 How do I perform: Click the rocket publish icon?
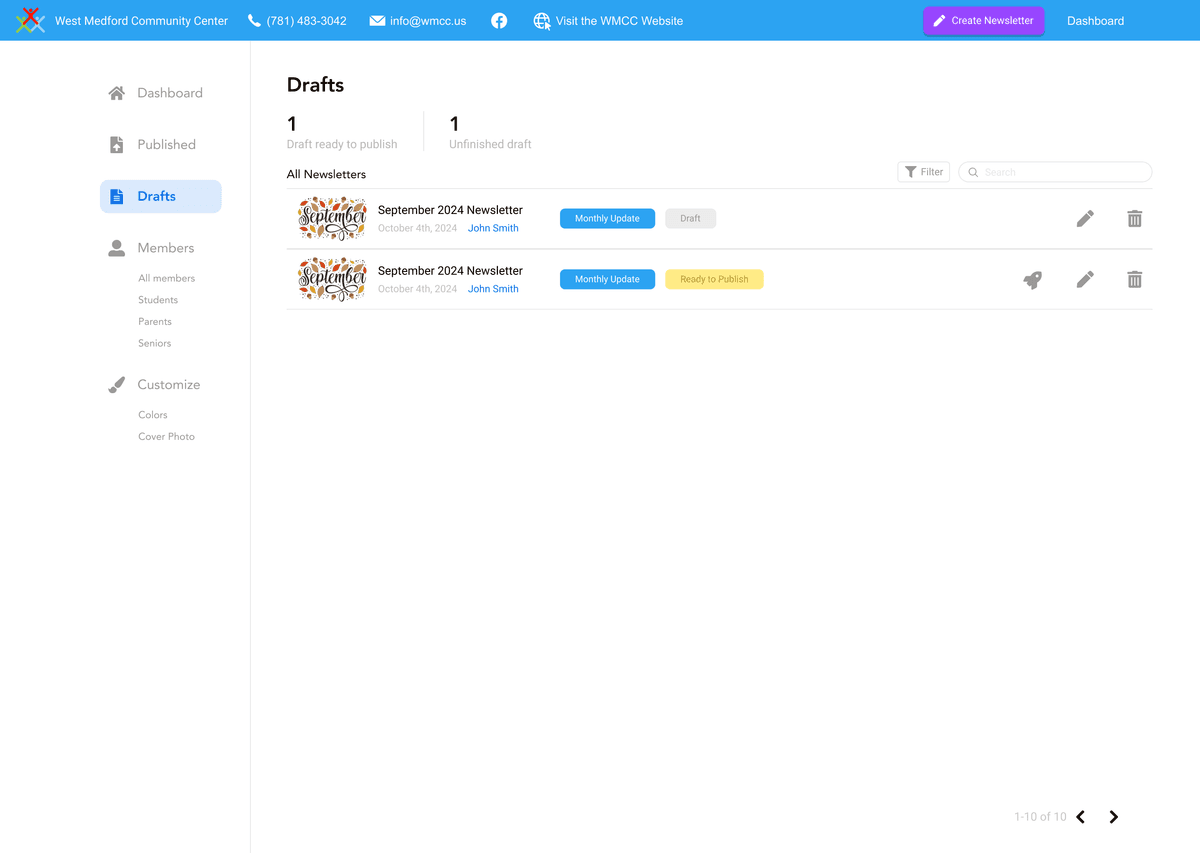[1033, 280]
